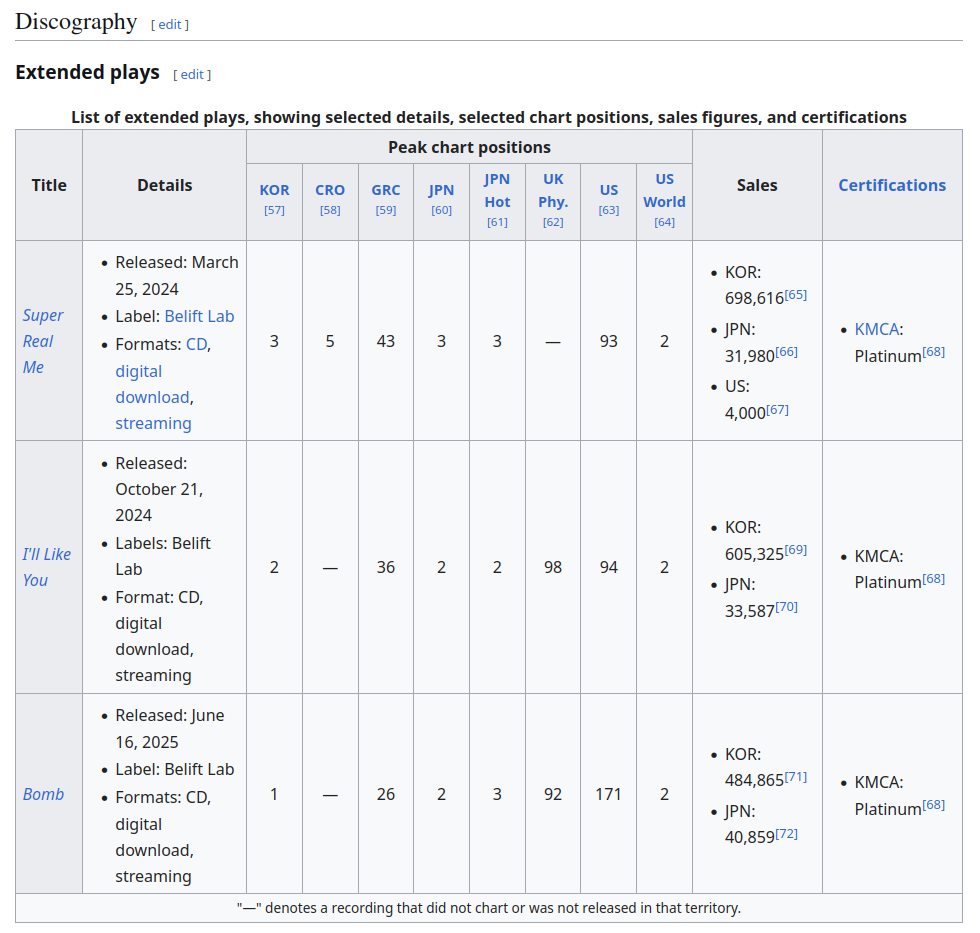Click the Details column header
Image resolution: width=980 pixels, height=933 pixels.
(x=164, y=185)
